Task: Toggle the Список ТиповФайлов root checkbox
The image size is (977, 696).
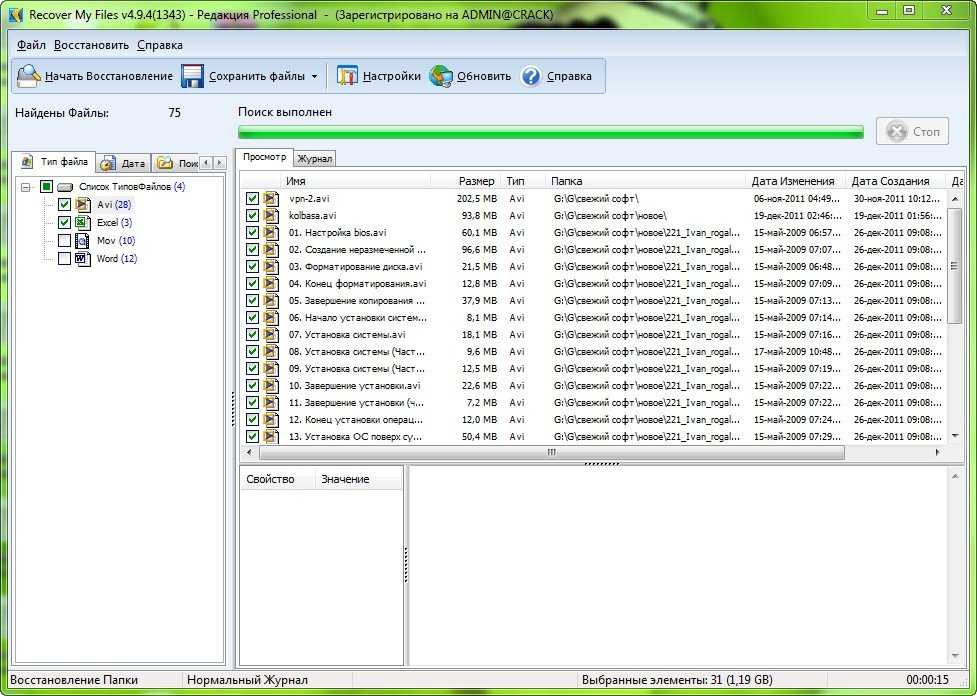Action: [x=46, y=187]
